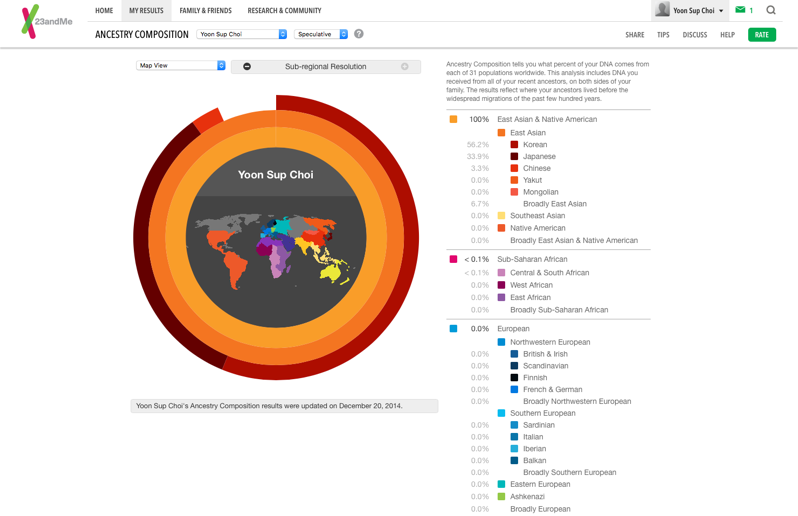
Task: Open the My Results menu
Action: pos(147,11)
